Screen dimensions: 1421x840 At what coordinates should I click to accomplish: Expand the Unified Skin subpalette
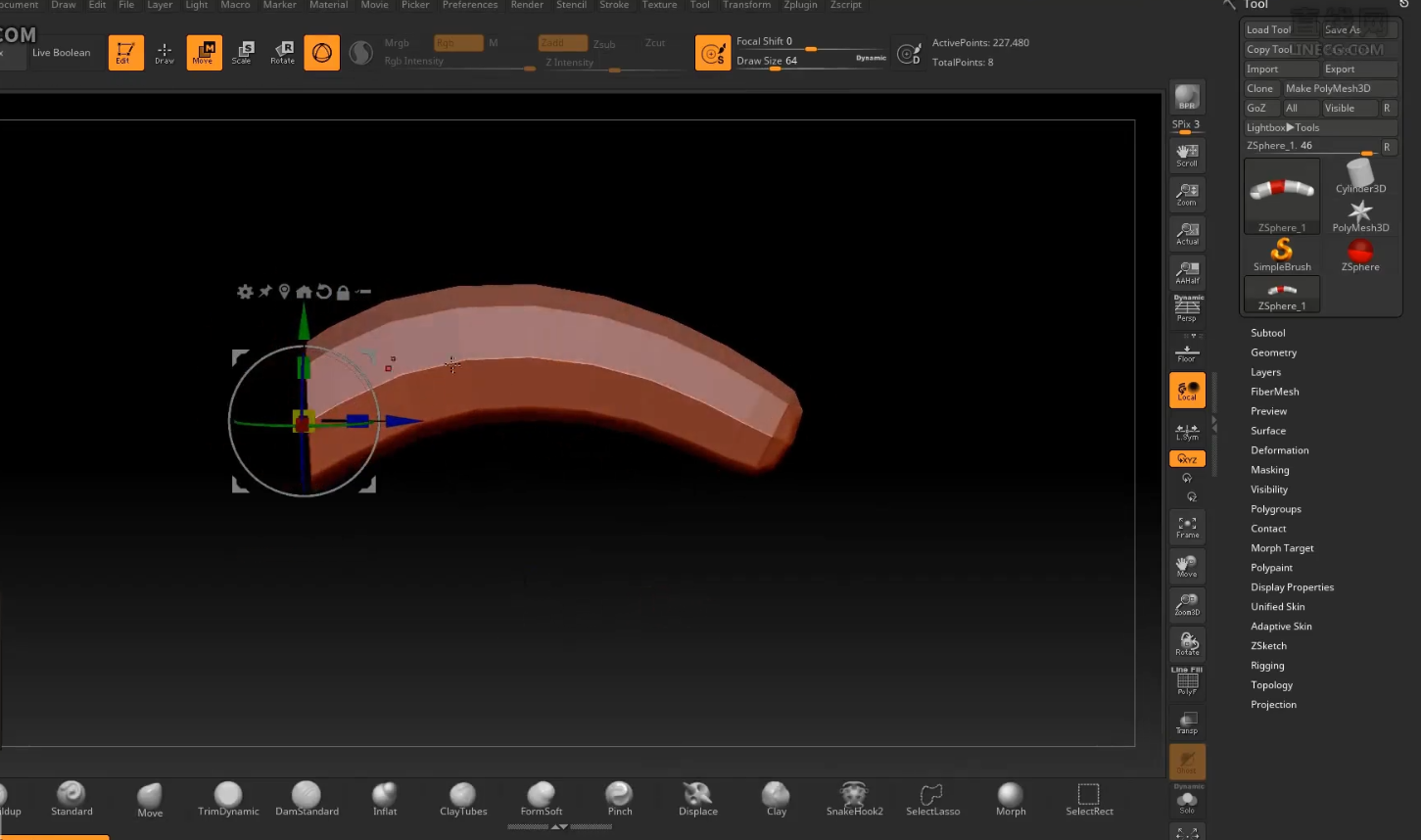pos(1277,607)
